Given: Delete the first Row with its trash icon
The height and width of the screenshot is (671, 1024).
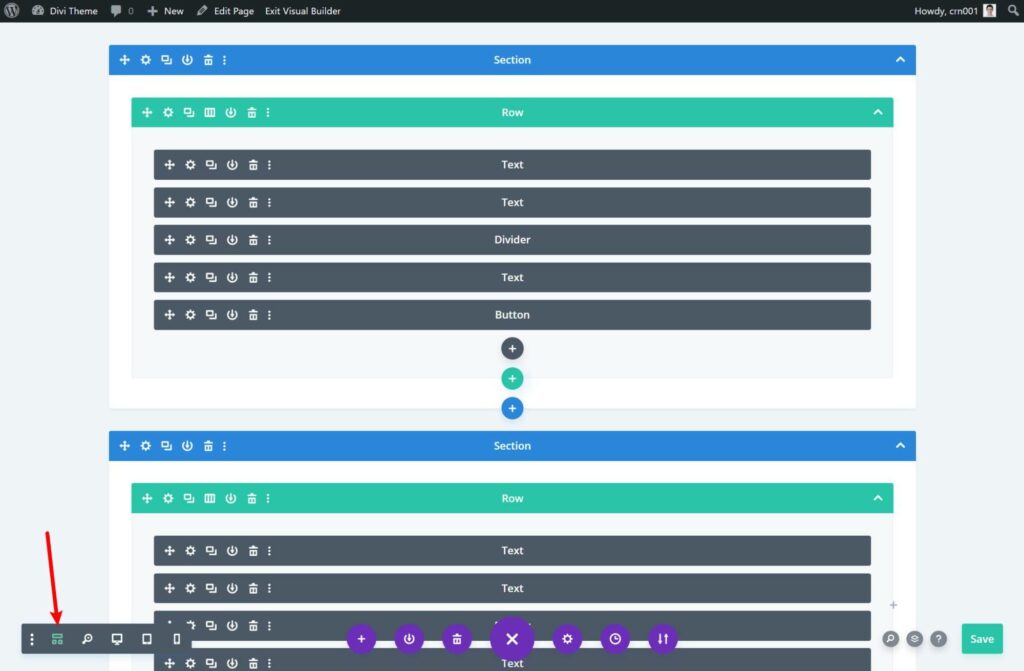Looking at the screenshot, I should [251, 112].
